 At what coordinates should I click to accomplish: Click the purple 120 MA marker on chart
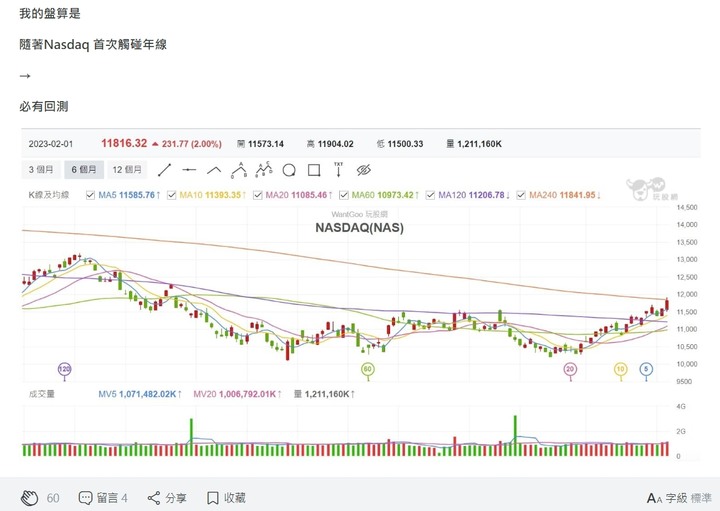point(64,369)
